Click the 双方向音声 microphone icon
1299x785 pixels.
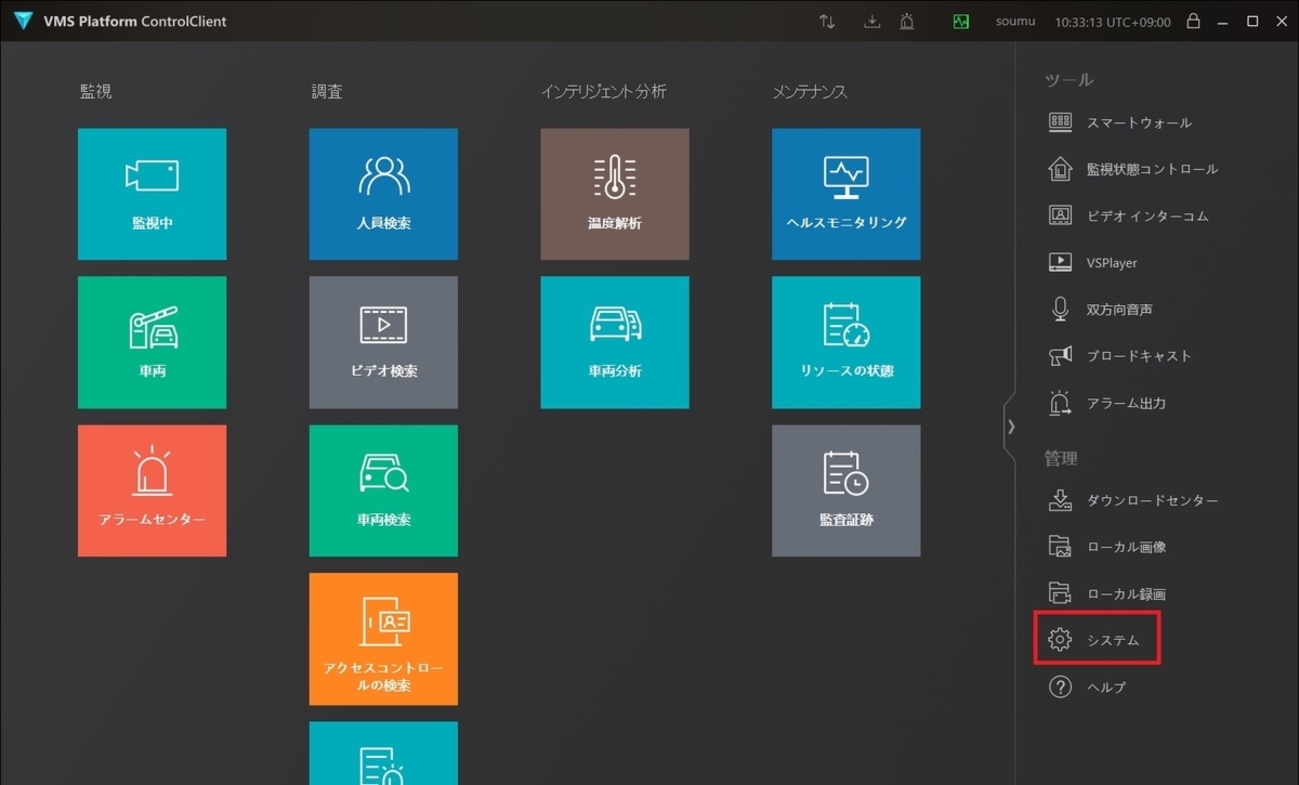[x=1060, y=309]
